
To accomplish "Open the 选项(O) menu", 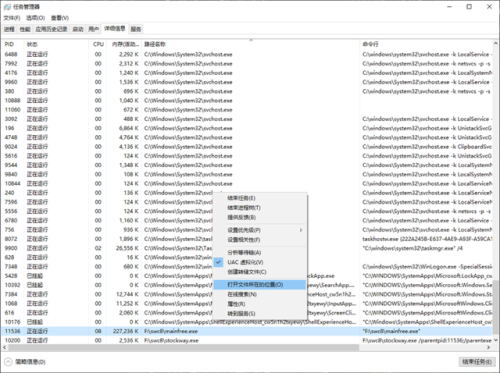I will pyautogui.click(x=36, y=18).
